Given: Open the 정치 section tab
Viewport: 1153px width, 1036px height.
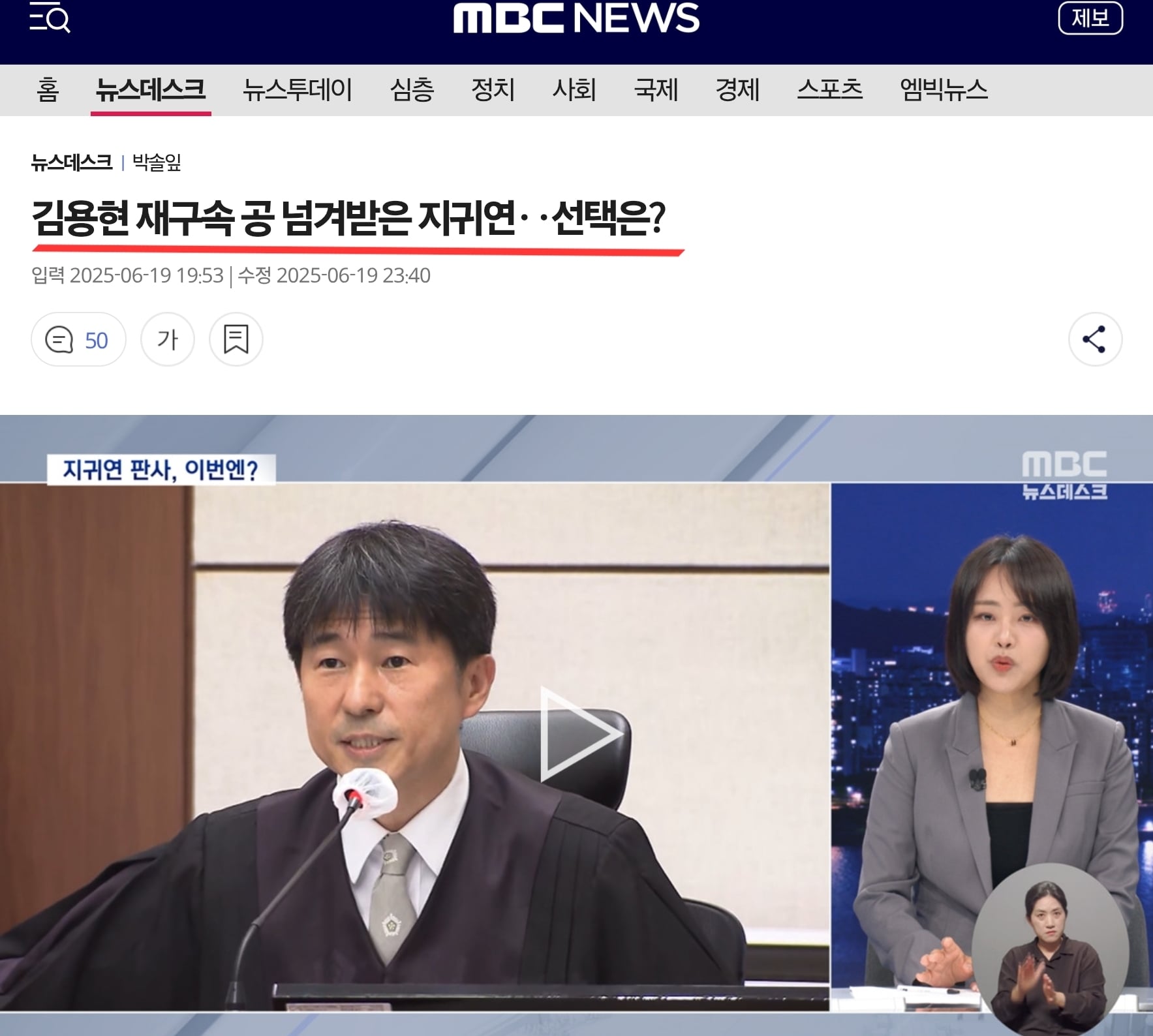Looking at the screenshot, I should click(493, 89).
